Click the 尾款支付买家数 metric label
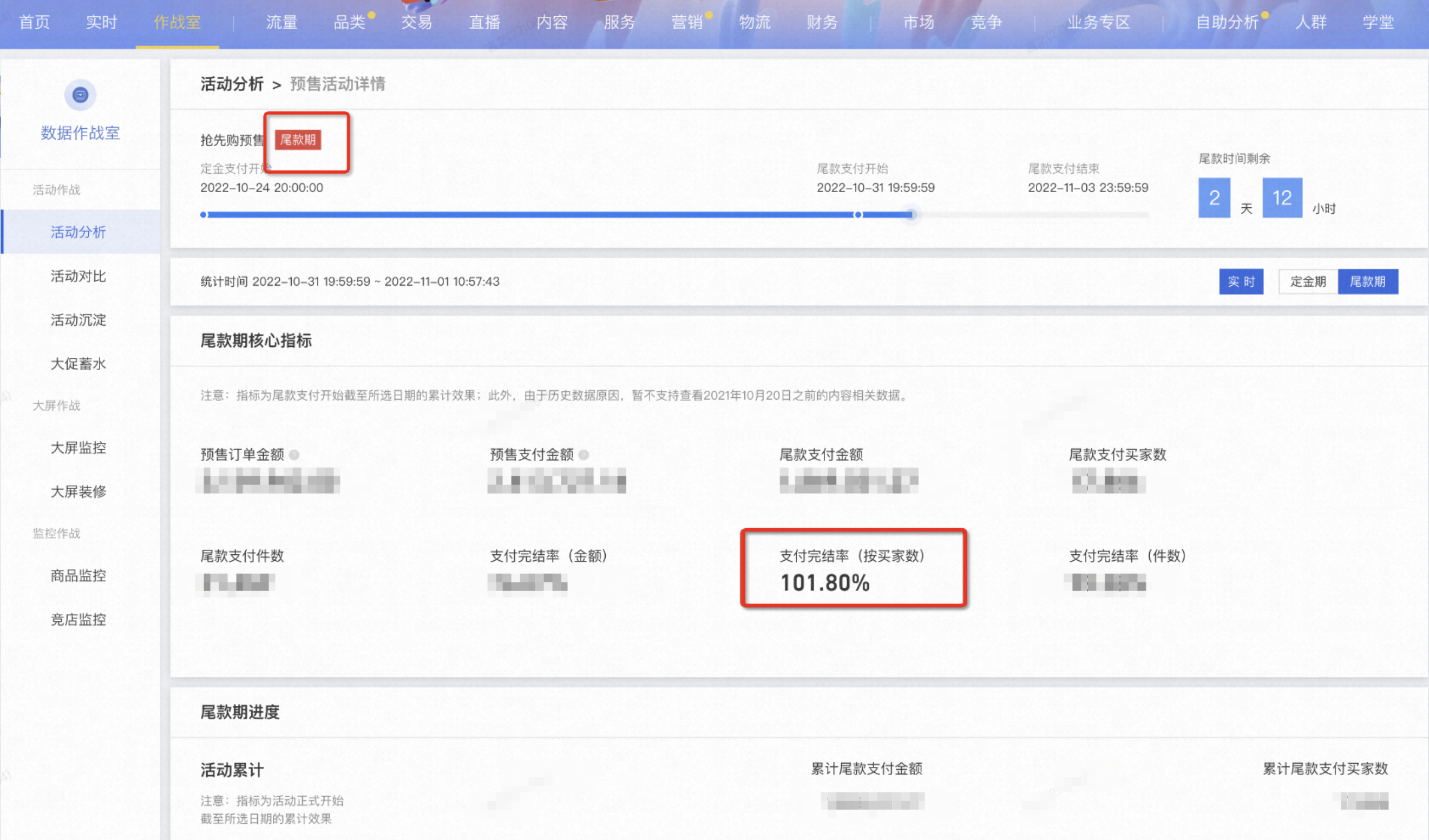Viewport: 1429px width, 840px height. [1117, 454]
